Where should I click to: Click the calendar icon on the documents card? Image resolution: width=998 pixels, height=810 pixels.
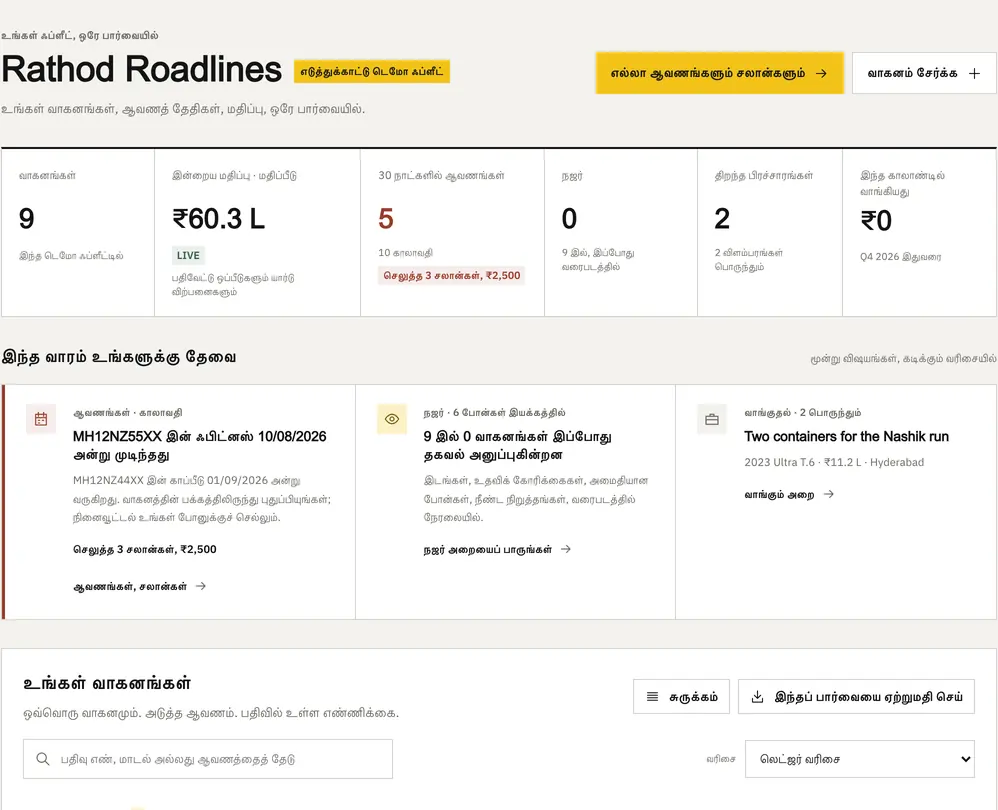click(x=41, y=419)
